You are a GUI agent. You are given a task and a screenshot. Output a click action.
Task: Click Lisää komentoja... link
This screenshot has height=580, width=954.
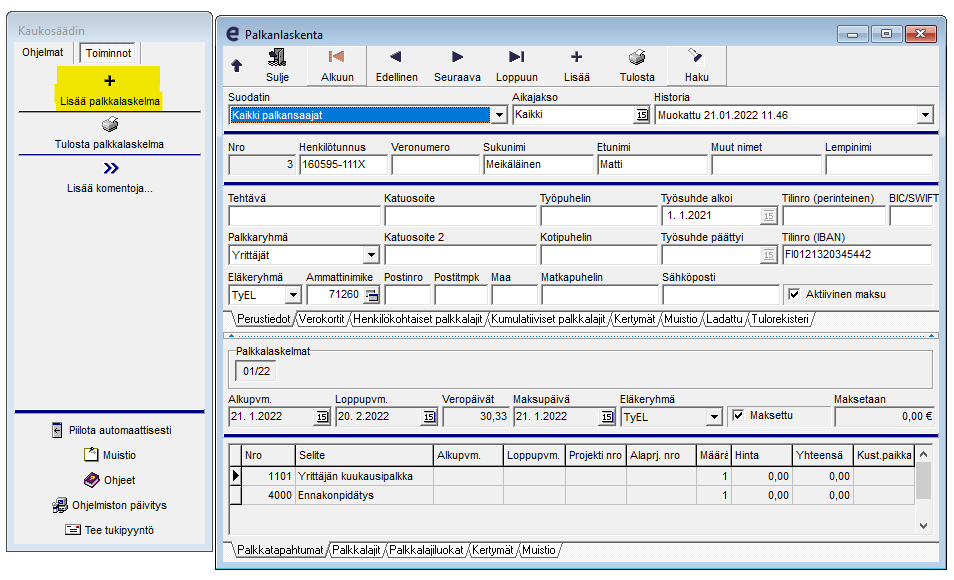pos(110,189)
